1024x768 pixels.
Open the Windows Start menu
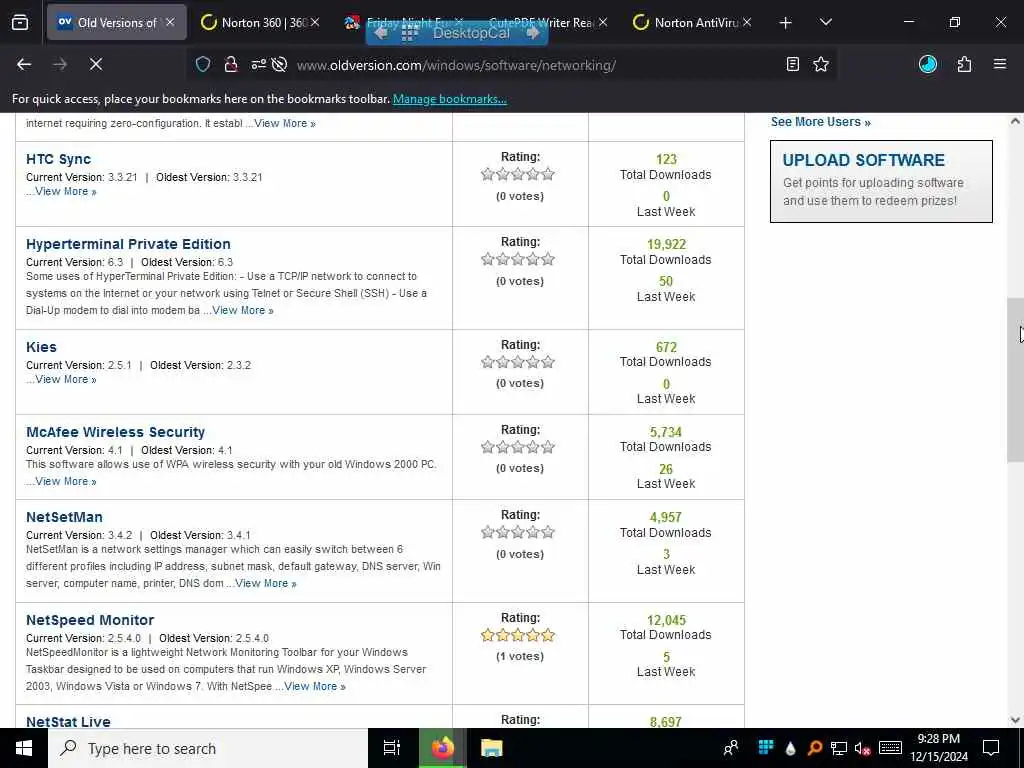point(24,748)
